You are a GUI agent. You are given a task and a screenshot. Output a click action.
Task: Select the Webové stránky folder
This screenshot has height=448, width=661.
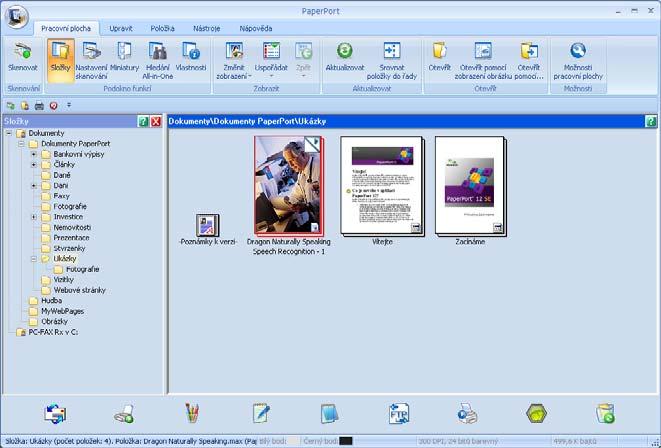[79, 290]
